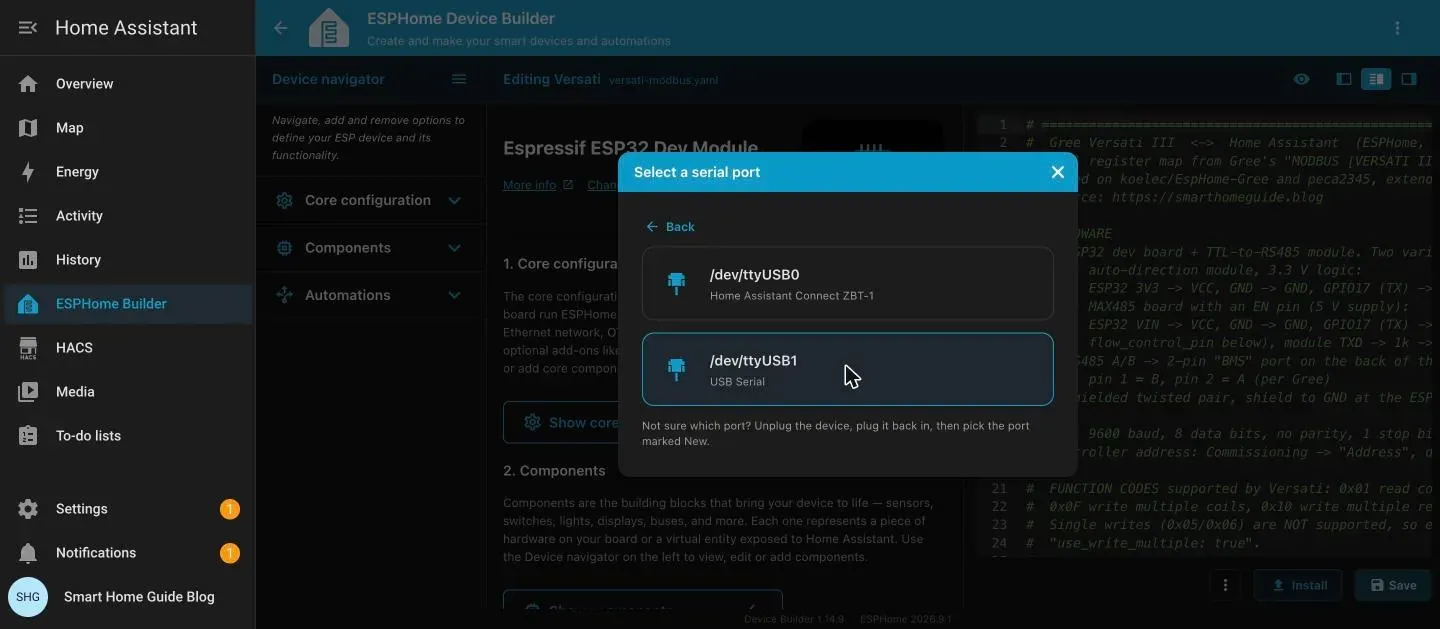Switch to the split view layout

point(1376,79)
